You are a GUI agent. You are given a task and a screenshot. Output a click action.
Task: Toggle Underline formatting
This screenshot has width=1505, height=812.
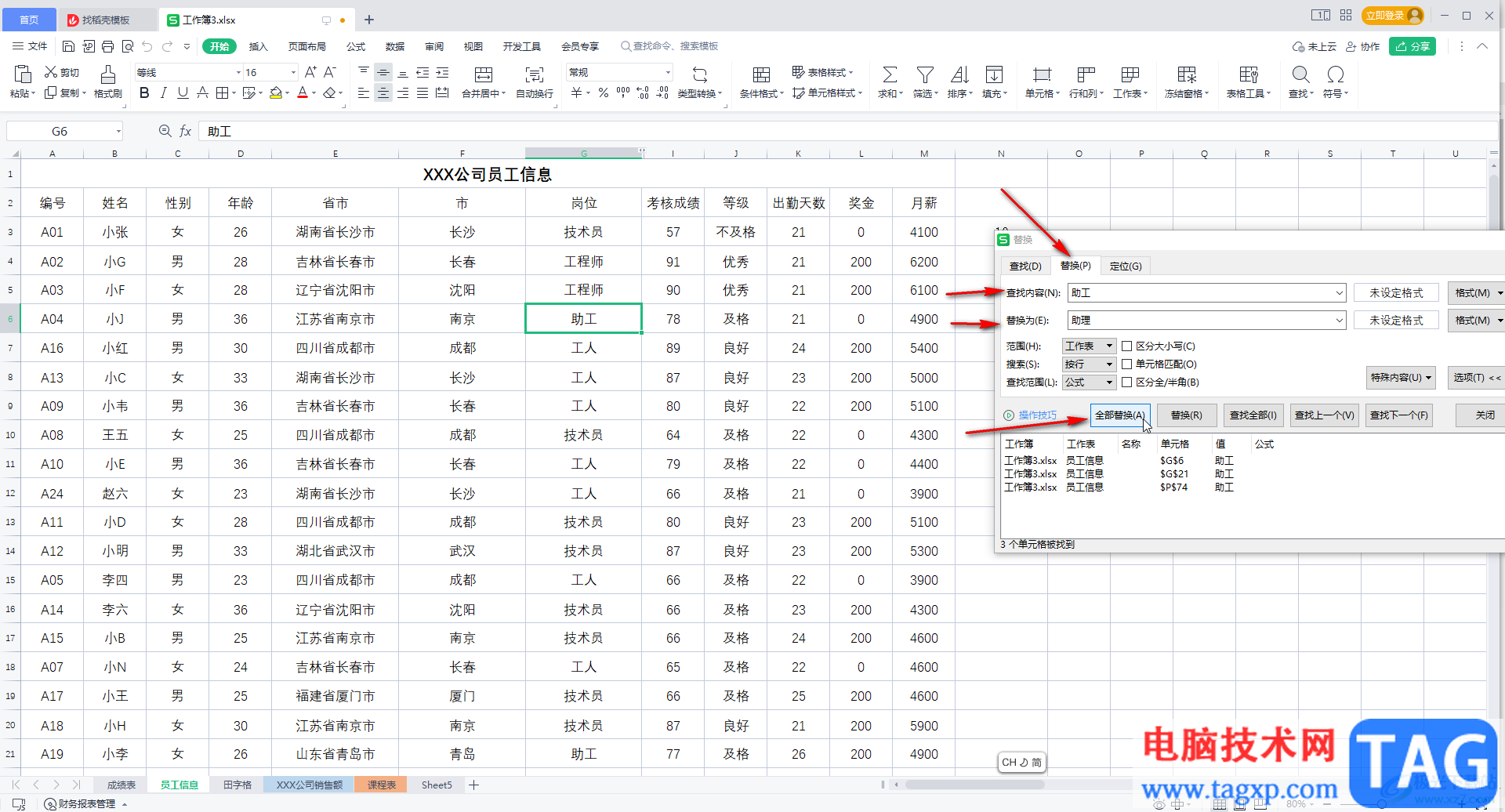tap(183, 93)
